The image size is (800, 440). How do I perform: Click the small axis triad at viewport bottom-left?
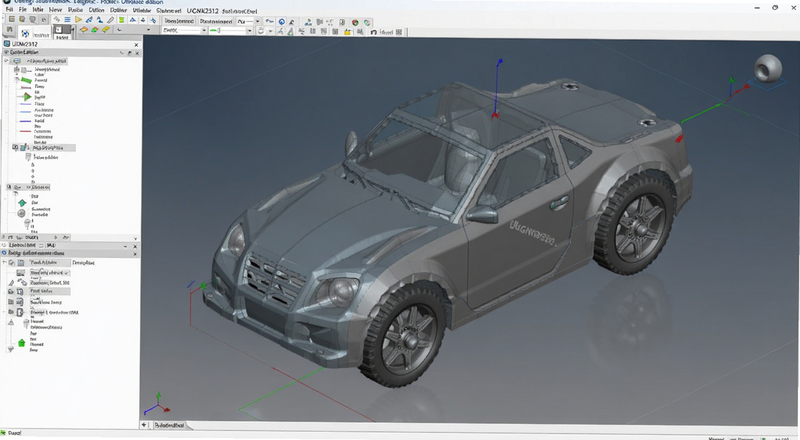coord(157,404)
